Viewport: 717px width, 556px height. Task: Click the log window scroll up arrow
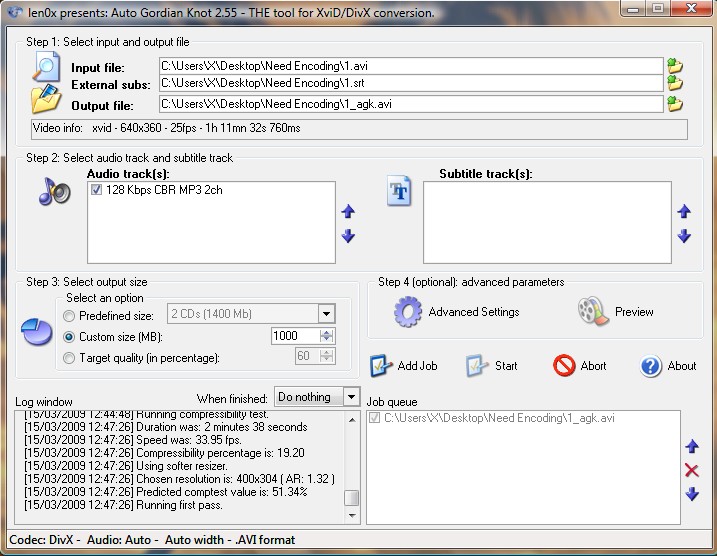point(352,419)
